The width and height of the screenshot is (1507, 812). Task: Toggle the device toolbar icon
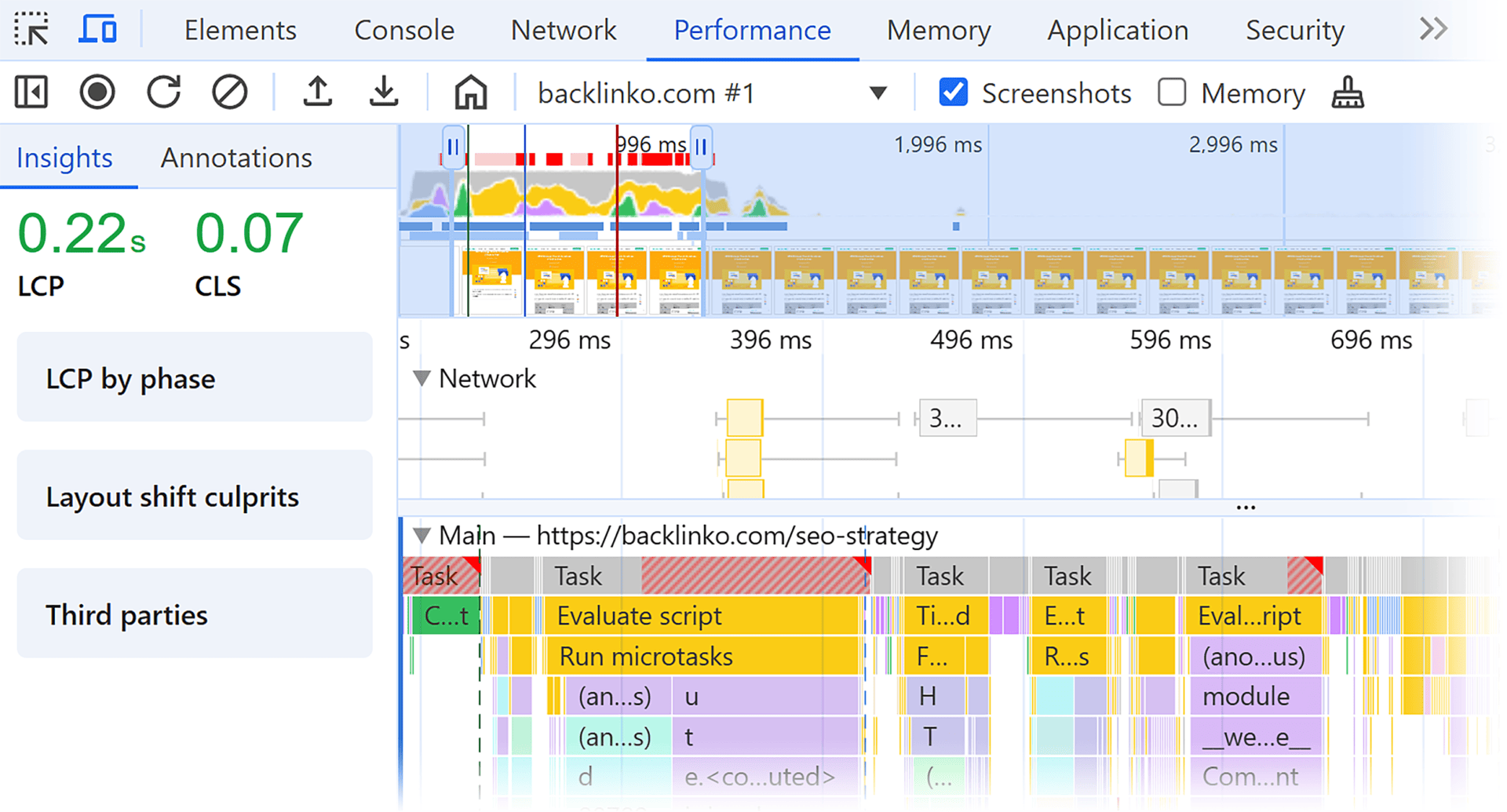point(98,30)
